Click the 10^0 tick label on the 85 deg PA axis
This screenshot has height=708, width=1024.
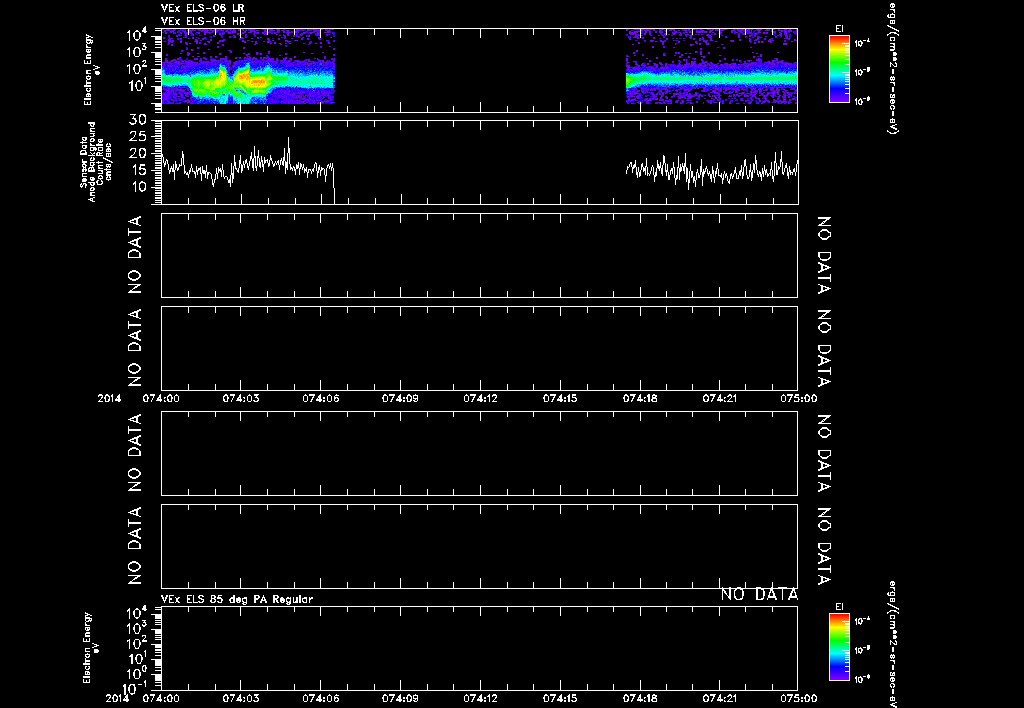click(x=136, y=673)
